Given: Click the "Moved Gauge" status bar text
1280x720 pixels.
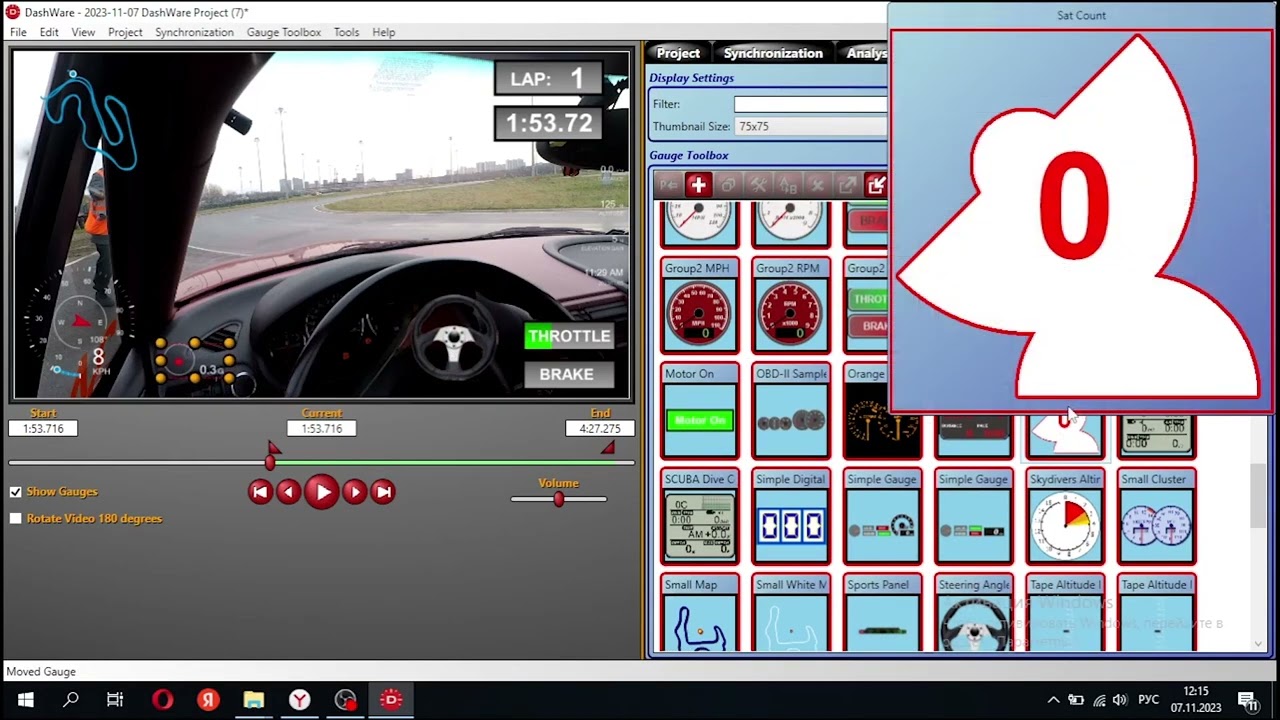Looking at the screenshot, I should 41,672.
